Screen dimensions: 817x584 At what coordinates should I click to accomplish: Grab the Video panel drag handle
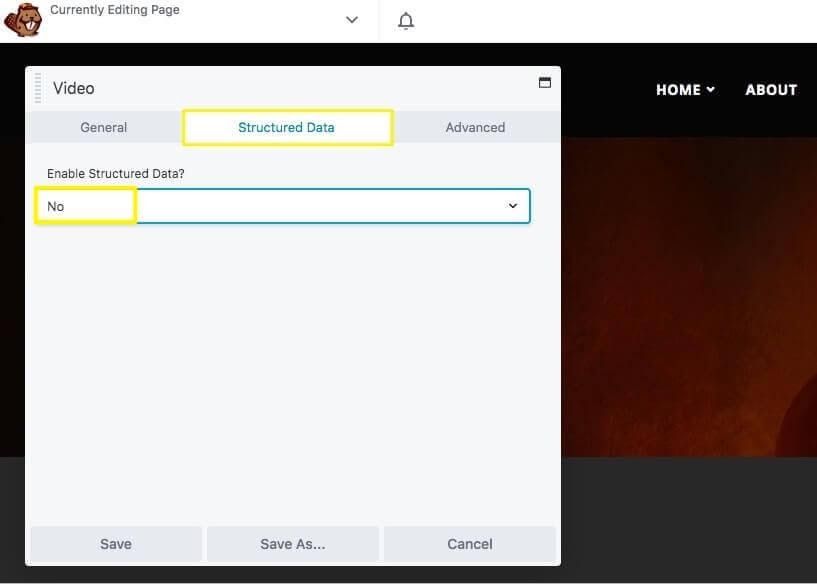tap(38, 88)
